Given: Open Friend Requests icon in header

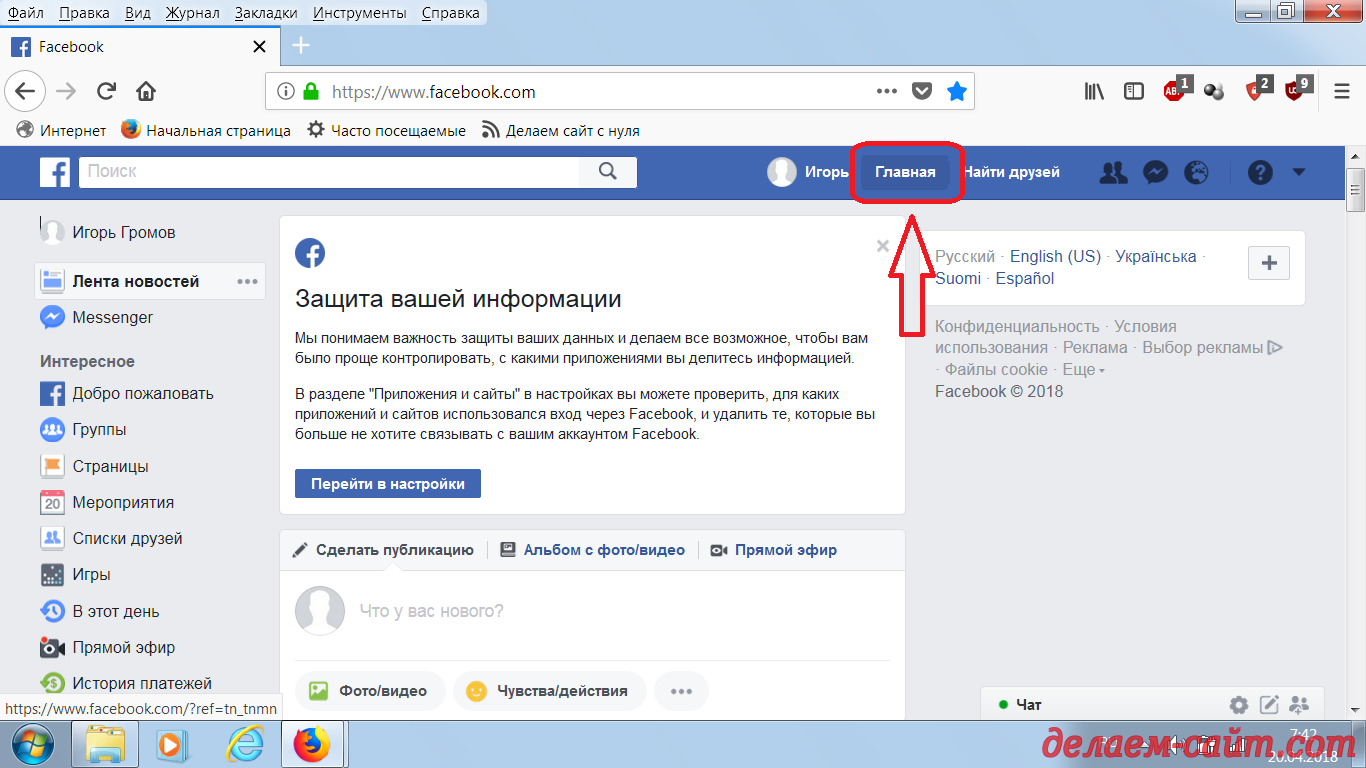Looking at the screenshot, I should (1113, 172).
